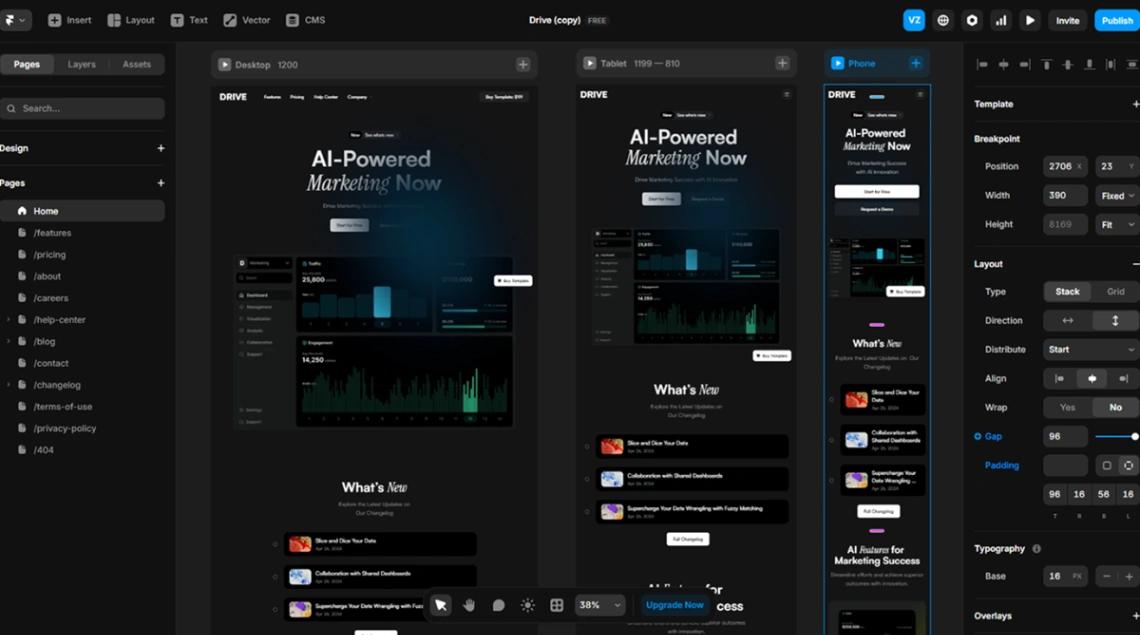This screenshot has width=1140, height=635.
Task: Select the Home page
Action: 82,211
